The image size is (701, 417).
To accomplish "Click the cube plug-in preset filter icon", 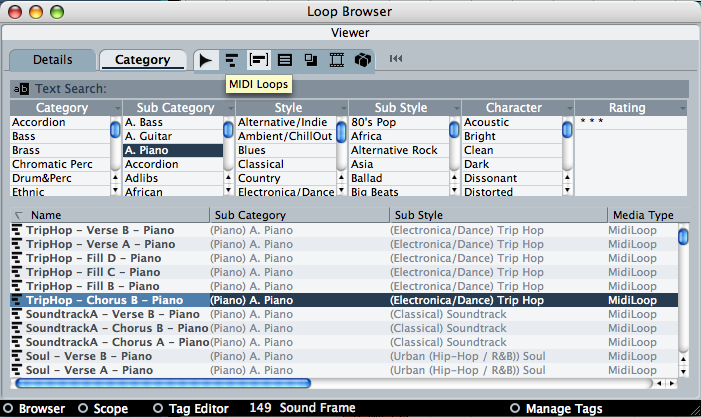I will 363,60.
